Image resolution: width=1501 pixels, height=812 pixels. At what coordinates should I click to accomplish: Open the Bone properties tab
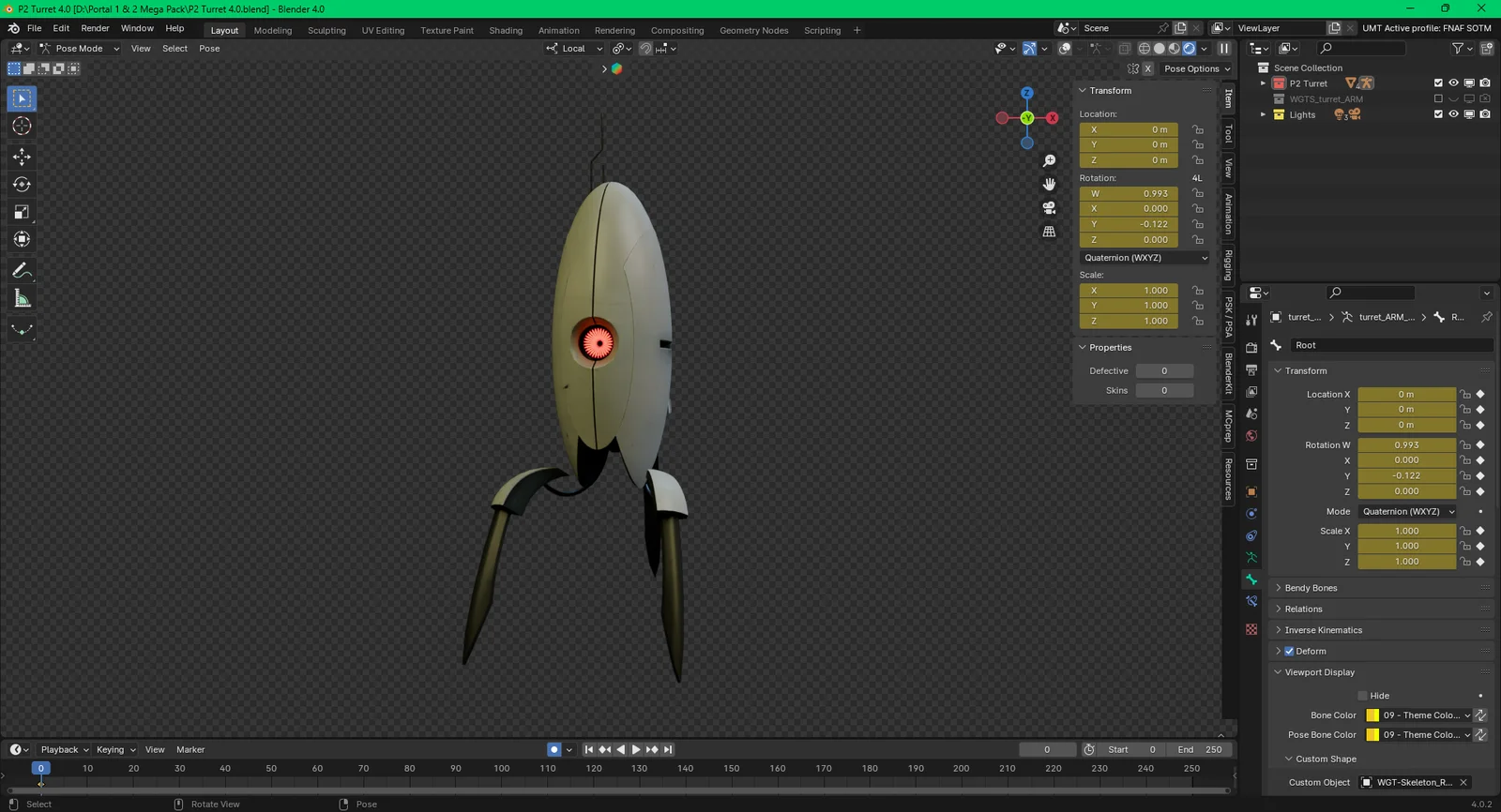pyautogui.click(x=1251, y=579)
